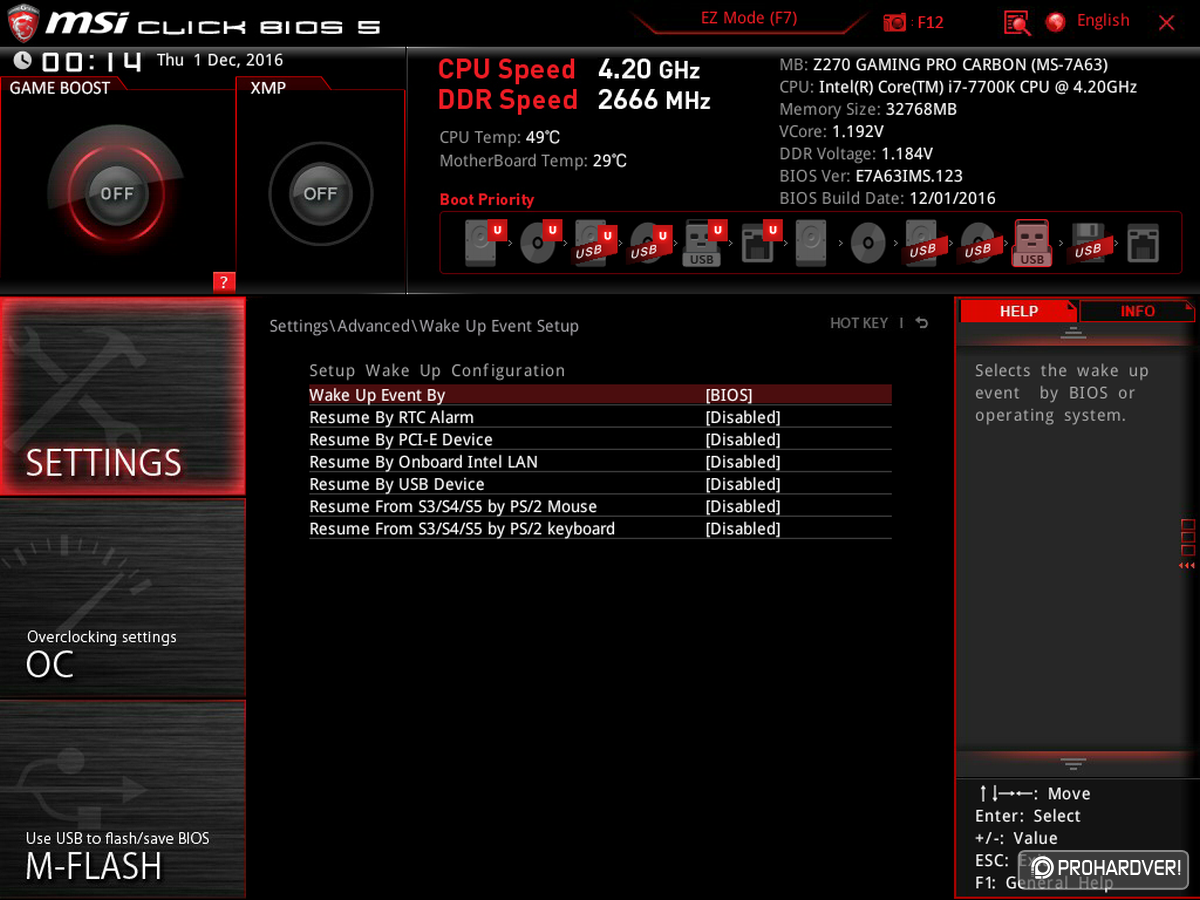Click the Settings\Advanced\Wake Up Event Setup breadcrumb
Image resolution: width=1200 pixels, height=900 pixels.
pyautogui.click(x=424, y=326)
